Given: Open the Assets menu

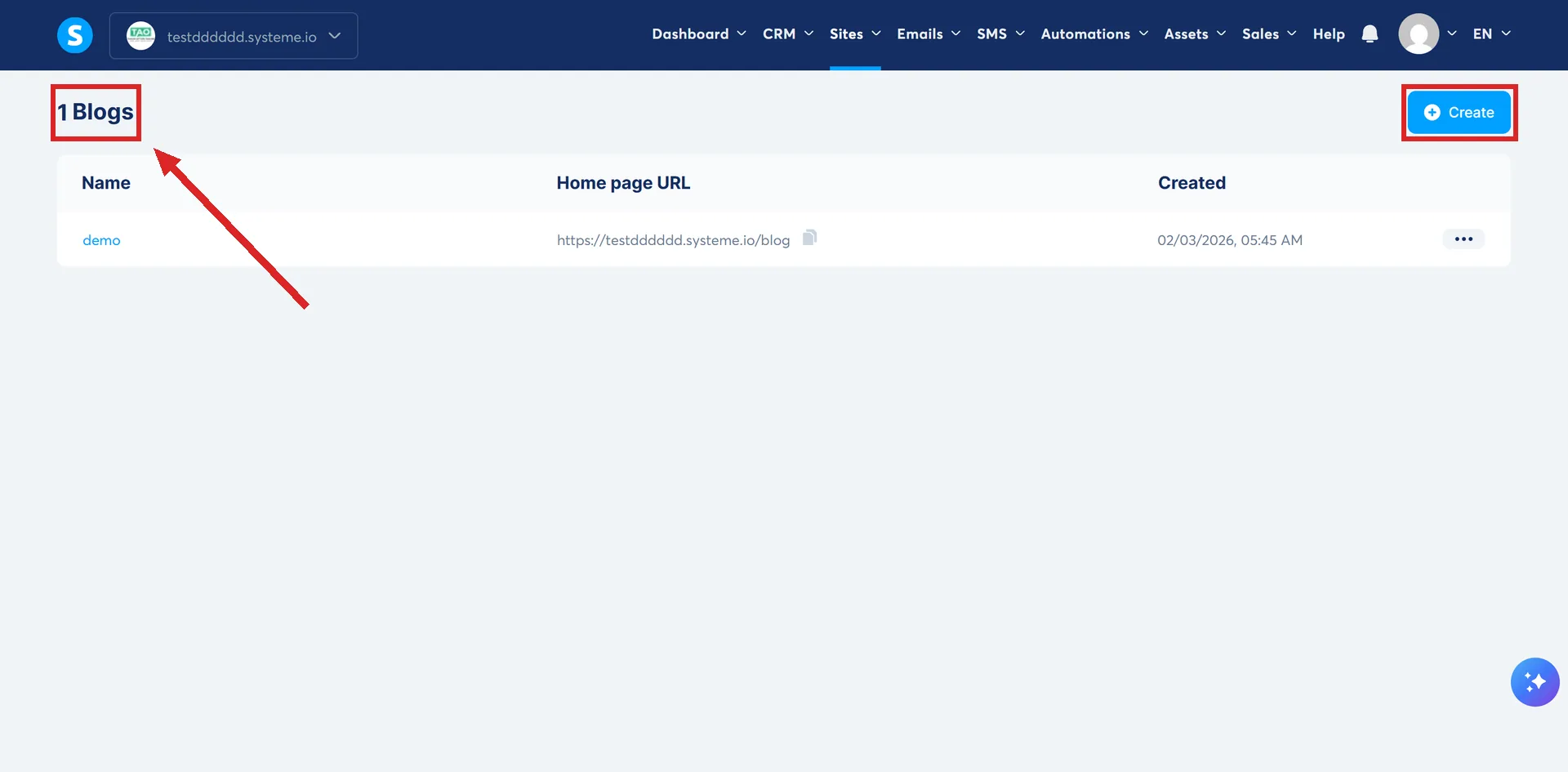Looking at the screenshot, I should [x=1195, y=34].
